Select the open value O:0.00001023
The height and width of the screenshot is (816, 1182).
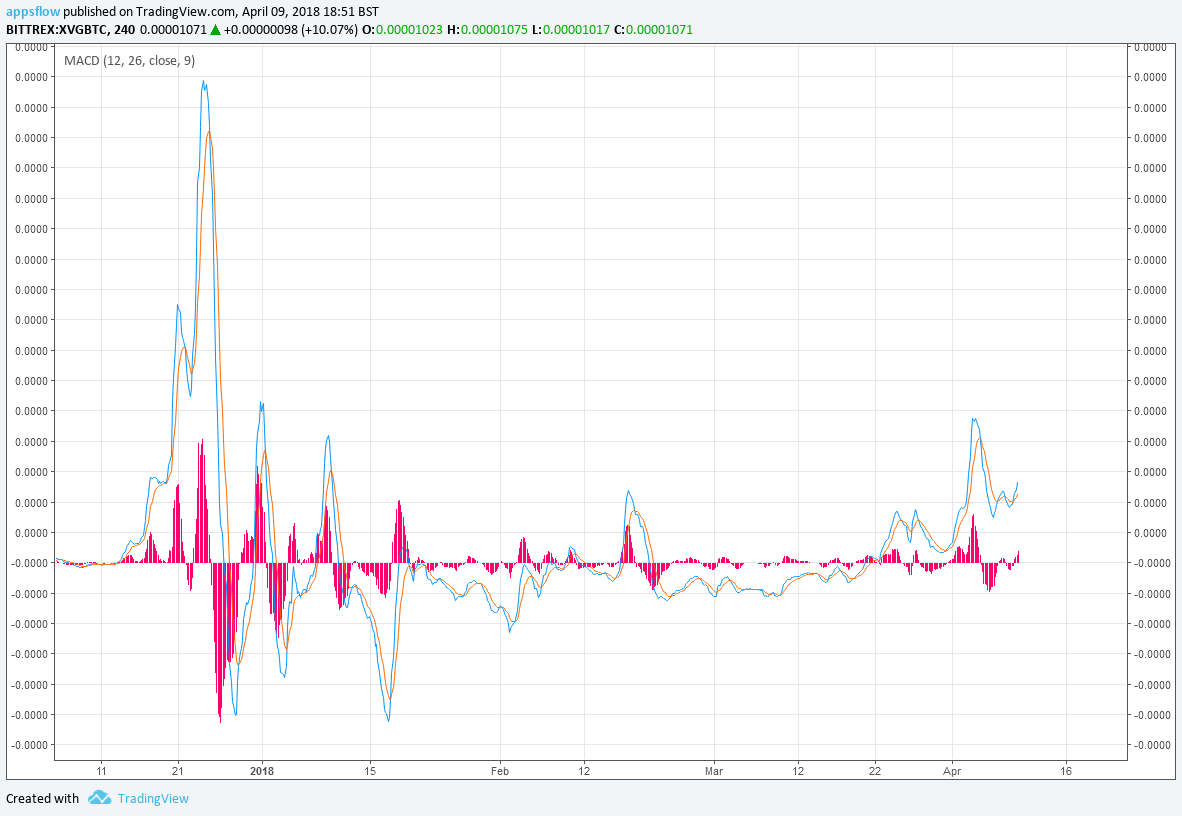point(403,29)
